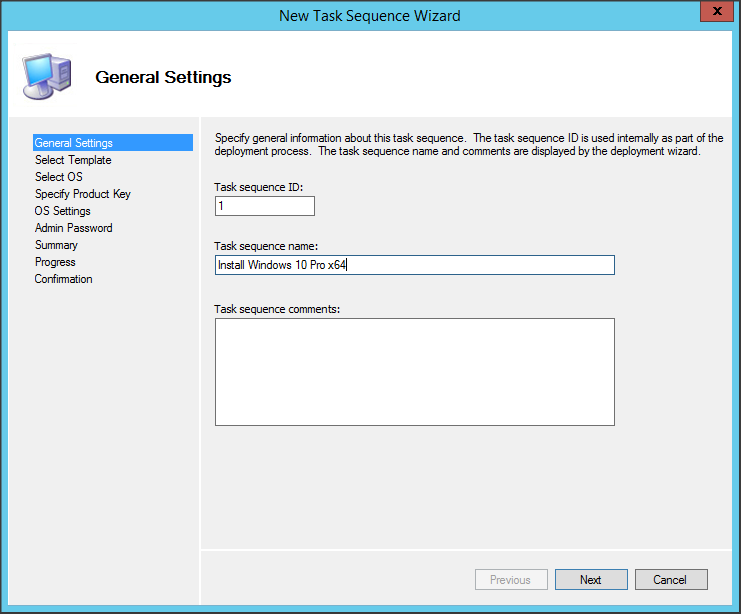Click the General Settings page heading
This screenshot has width=741, height=614.
pos(163,77)
